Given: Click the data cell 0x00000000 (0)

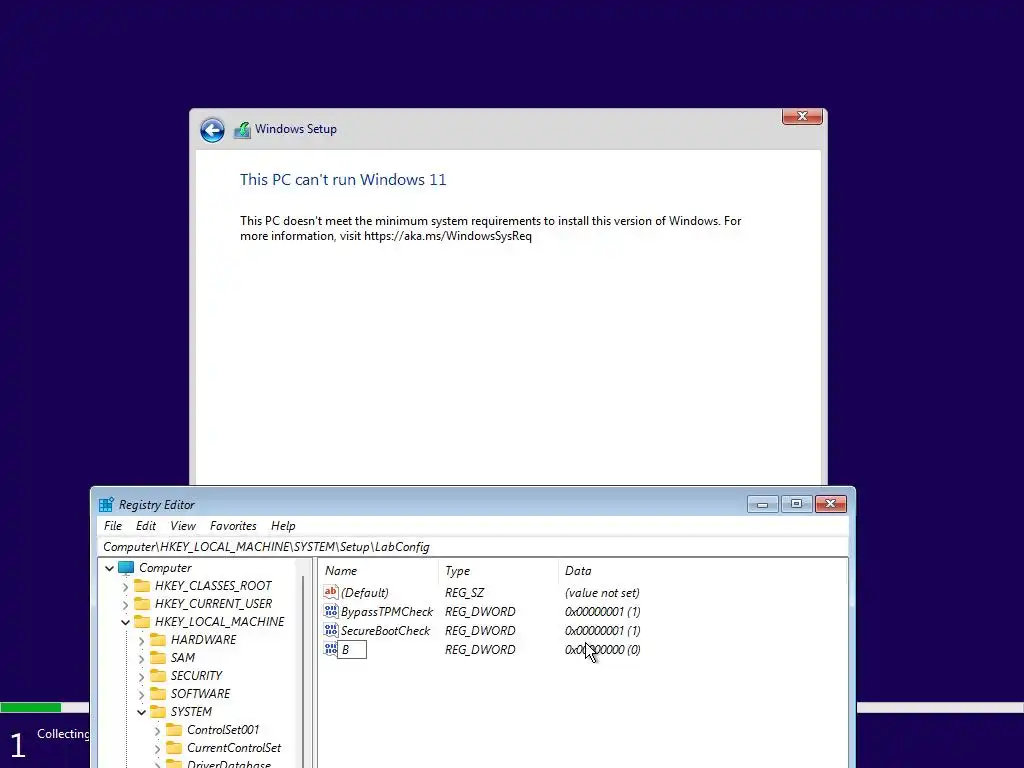Looking at the screenshot, I should 602,650.
